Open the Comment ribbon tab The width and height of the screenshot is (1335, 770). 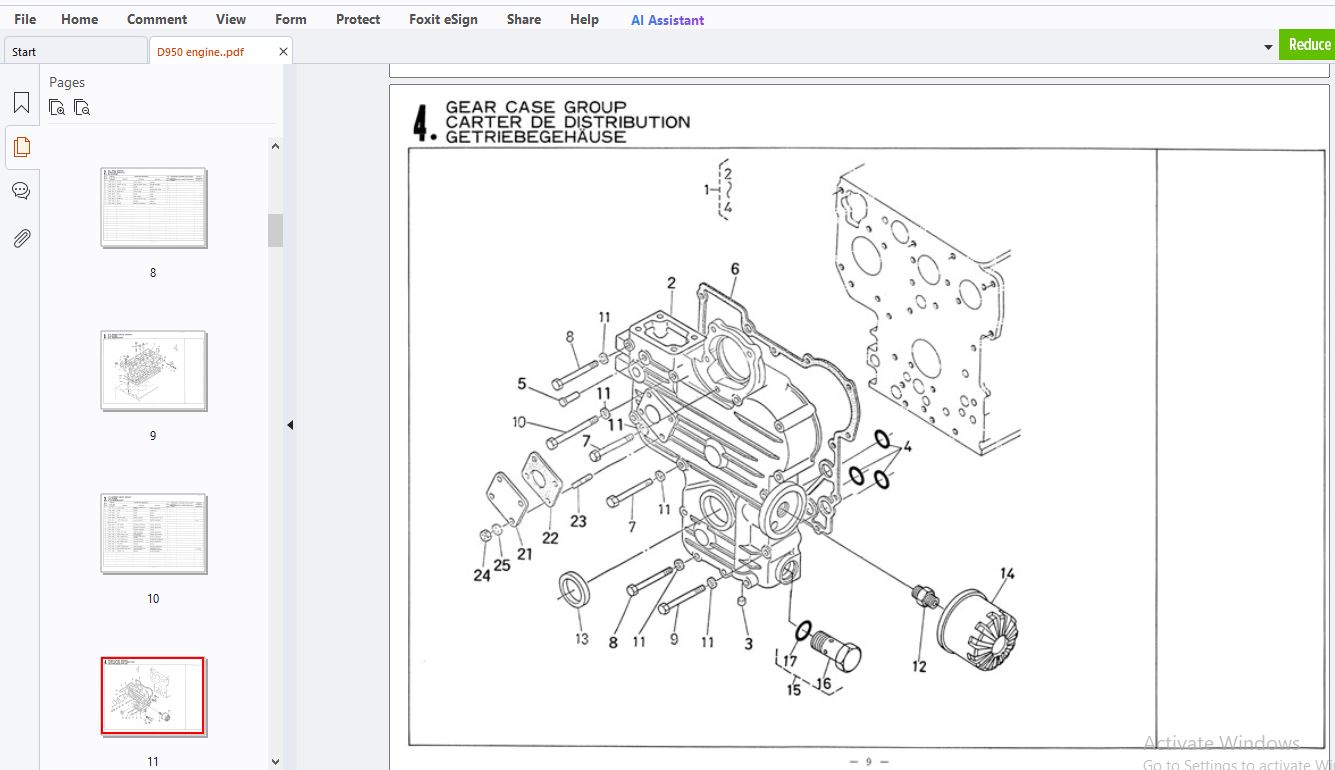tap(157, 19)
